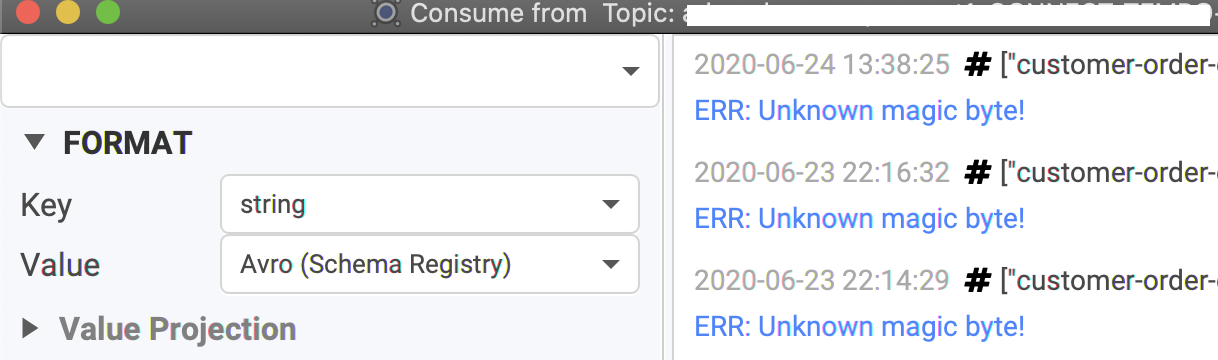Expand the Value Projection section
This screenshot has width=1218, height=360.
point(30,328)
